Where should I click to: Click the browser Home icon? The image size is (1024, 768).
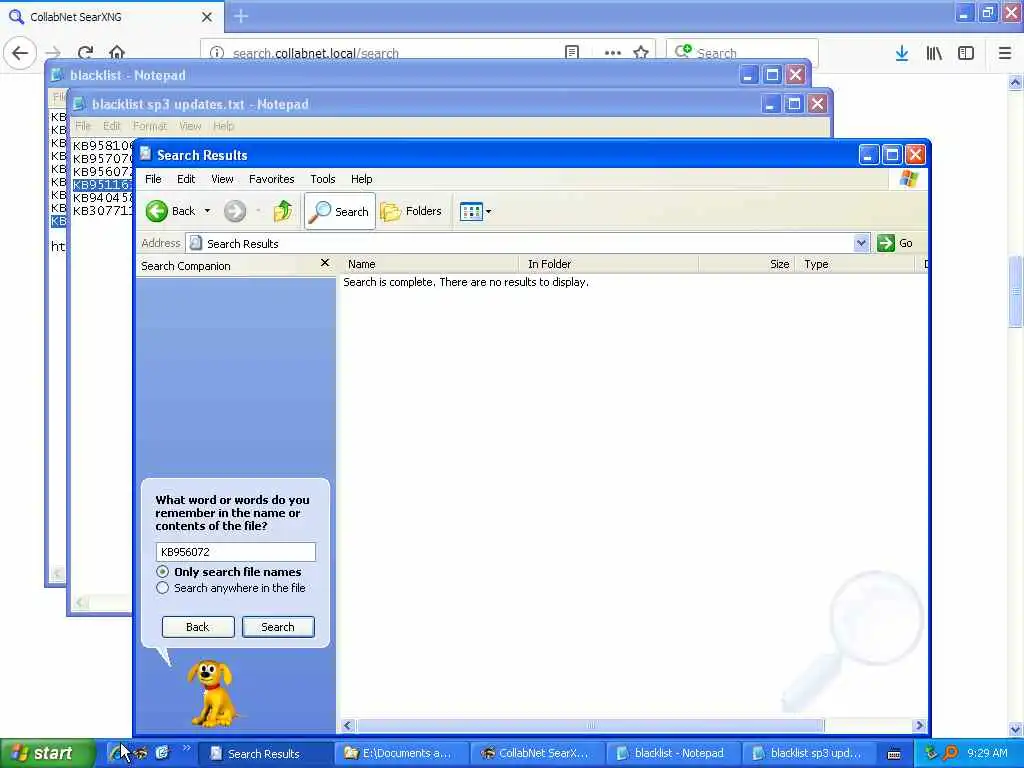point(117,52)
